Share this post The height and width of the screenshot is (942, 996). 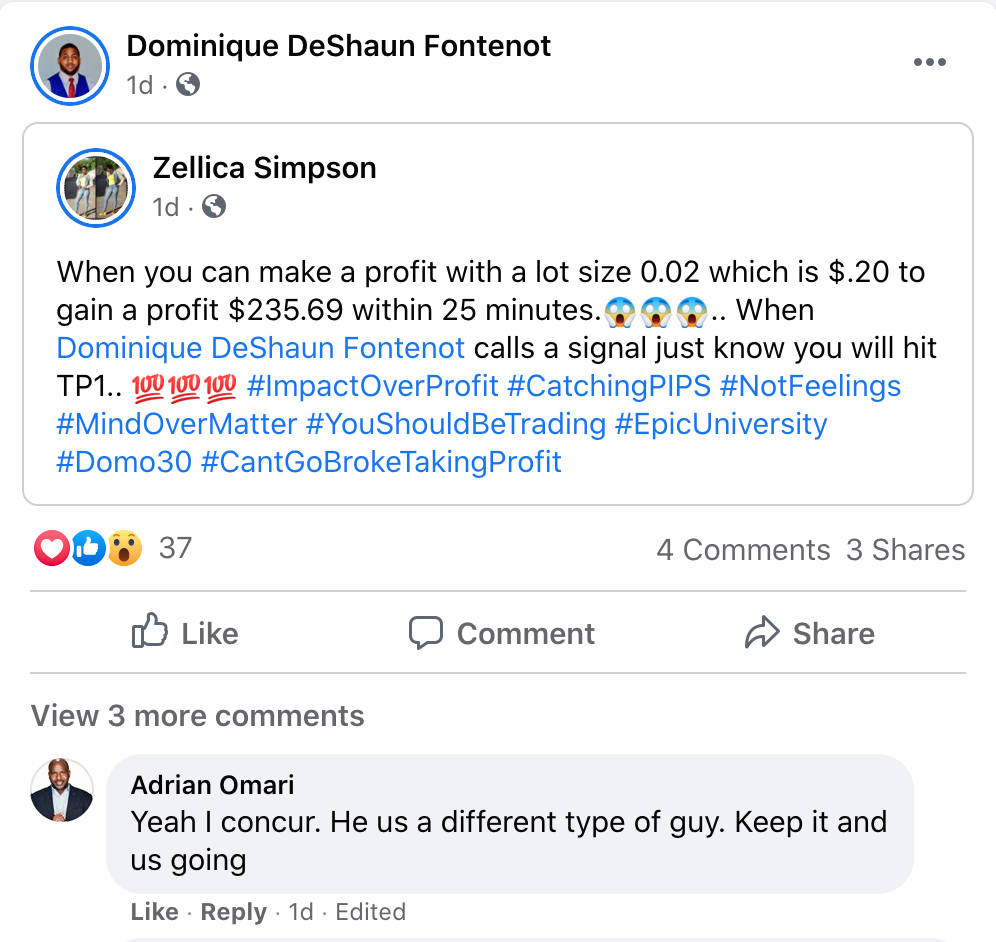tap(809, 633)
